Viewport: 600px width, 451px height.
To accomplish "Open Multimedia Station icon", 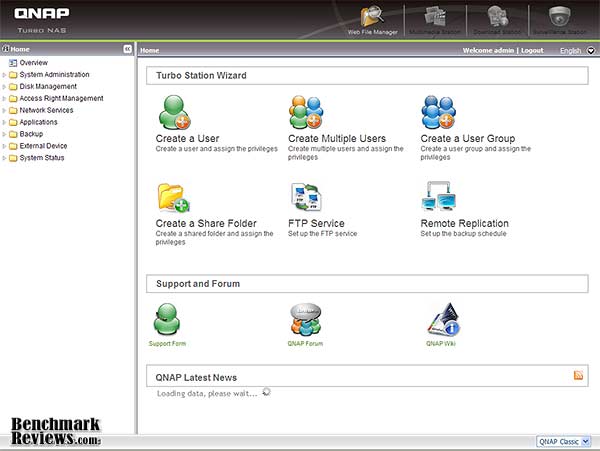I will tap(435, 17).
